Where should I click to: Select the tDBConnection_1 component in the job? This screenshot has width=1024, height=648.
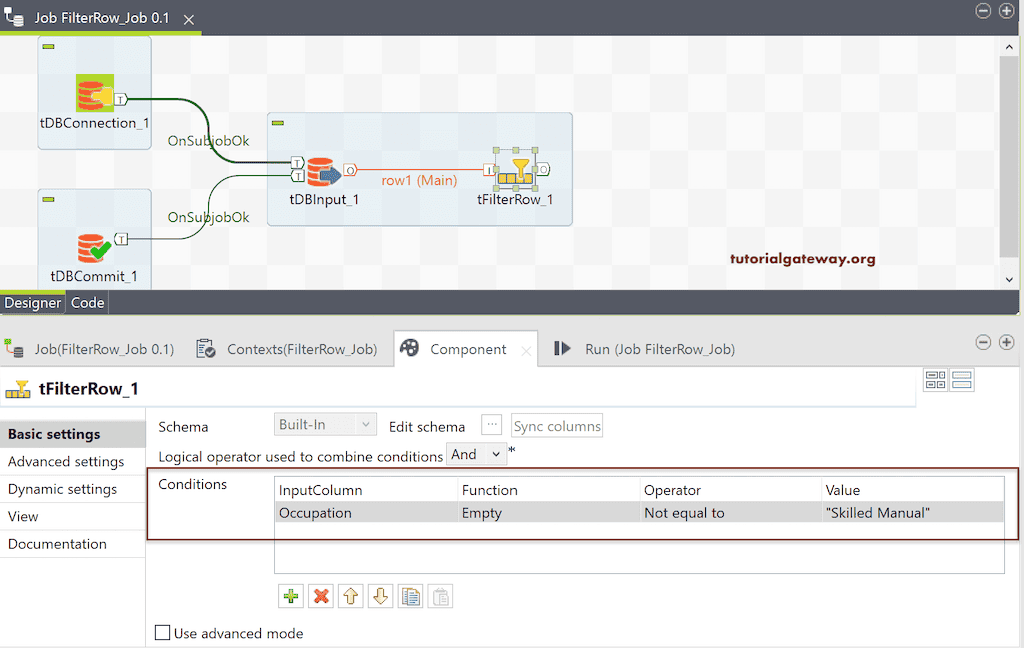[x=93, y=95]
